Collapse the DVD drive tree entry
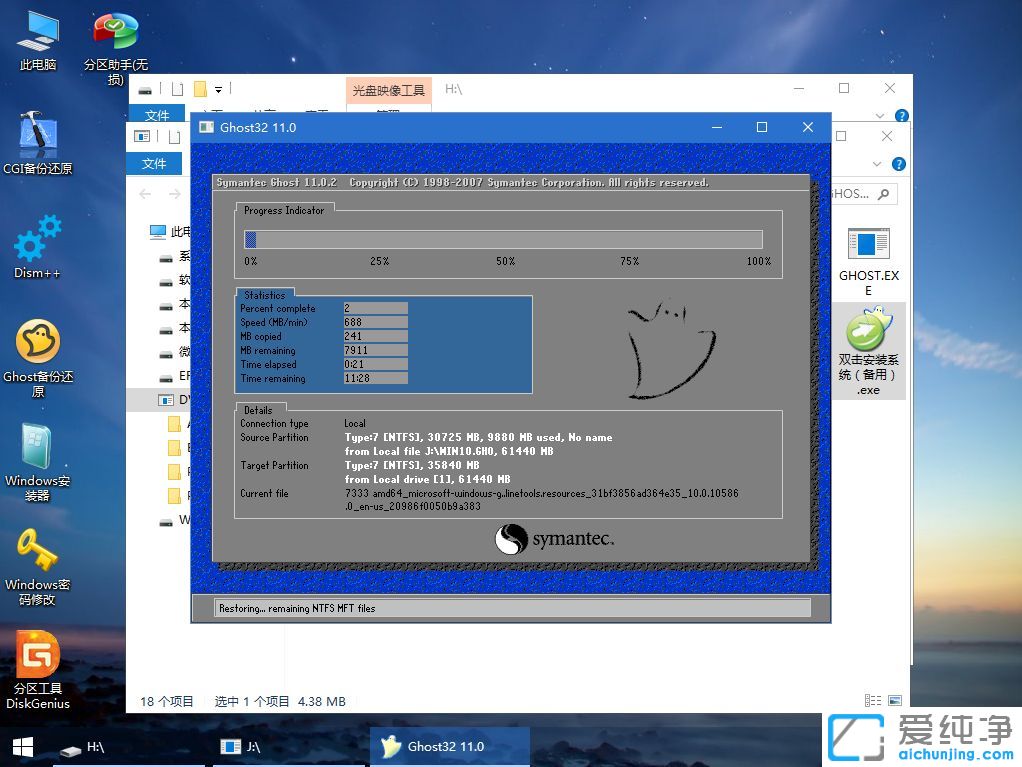Viewport: 1022px width, 767px height. click(x=148, y=399)
